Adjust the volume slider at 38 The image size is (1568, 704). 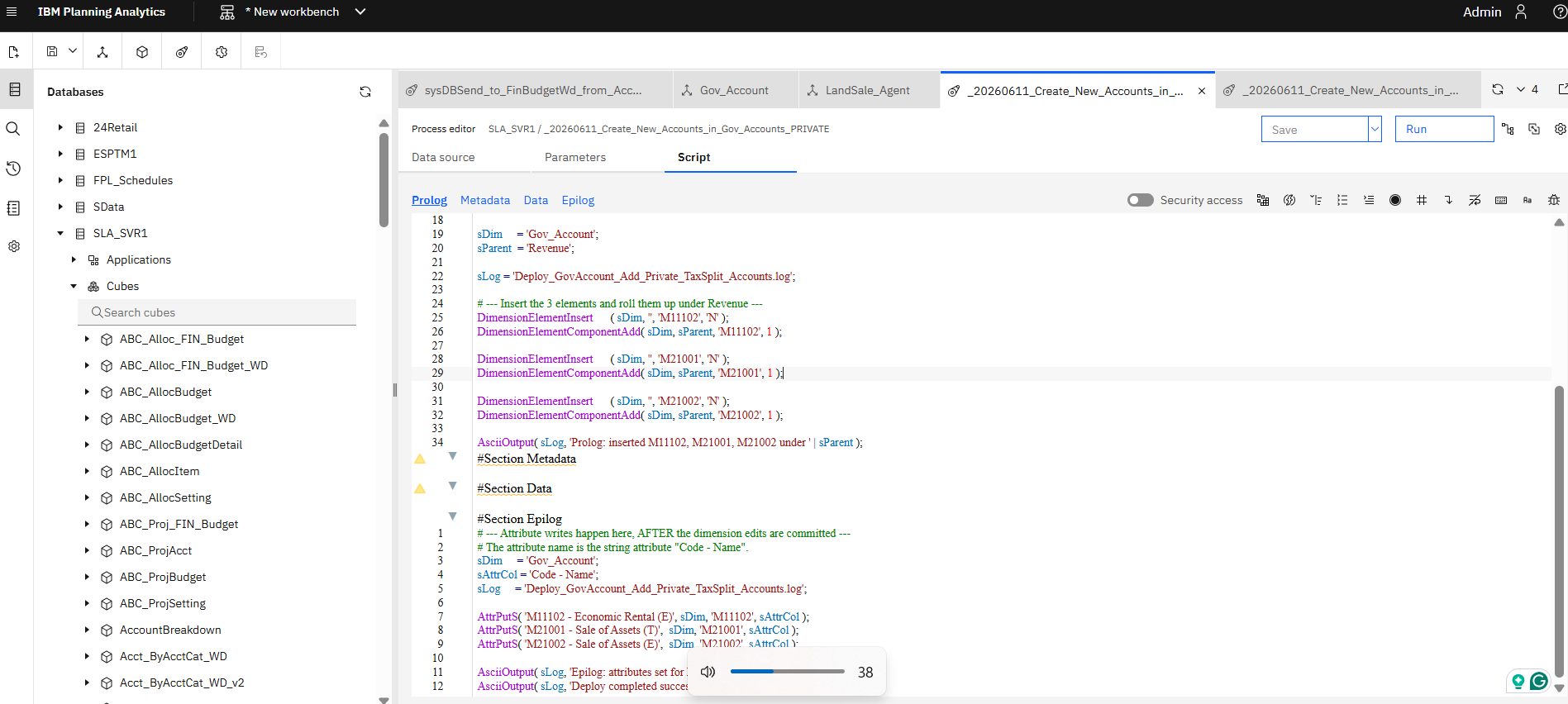point(787,672)
